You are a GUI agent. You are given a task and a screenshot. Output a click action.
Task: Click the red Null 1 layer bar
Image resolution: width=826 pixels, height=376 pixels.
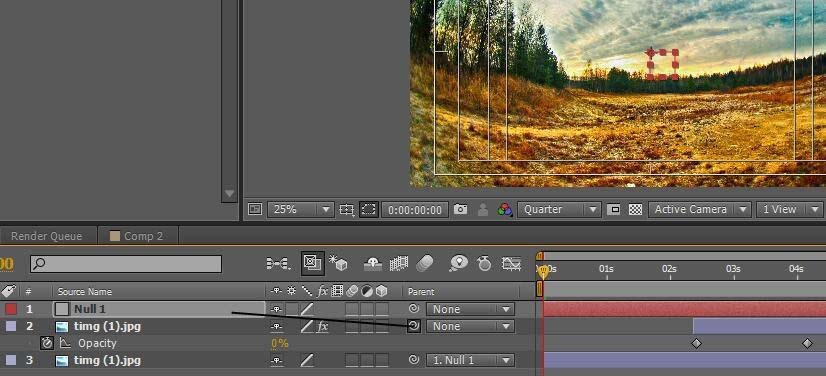pyautogui.click(x=684, y=309)
